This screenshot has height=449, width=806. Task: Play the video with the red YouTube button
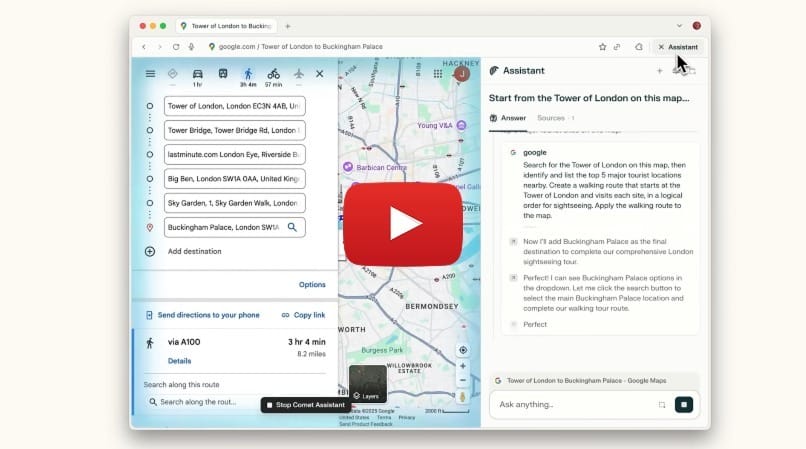pos(403,224)
